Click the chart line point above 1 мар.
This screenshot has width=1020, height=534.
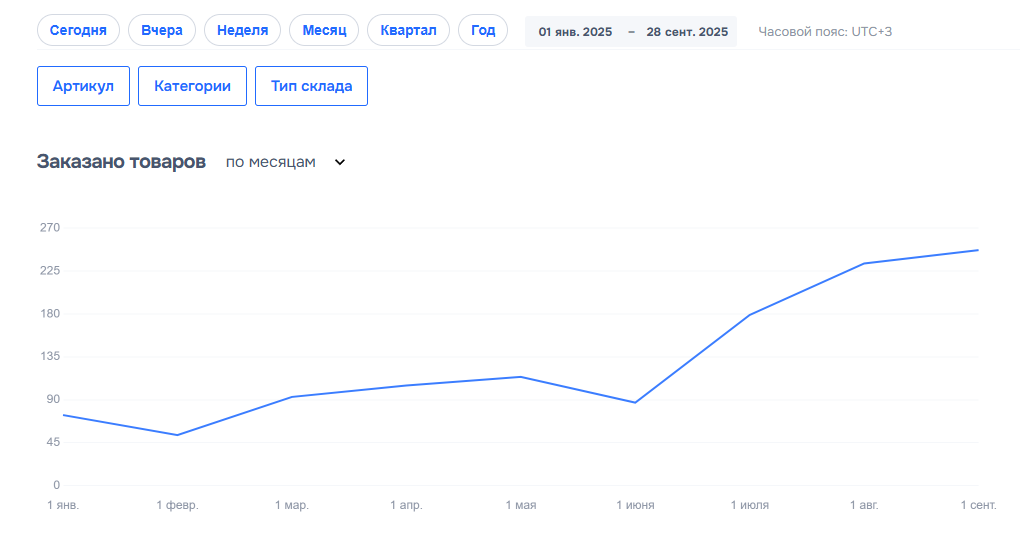291,397
